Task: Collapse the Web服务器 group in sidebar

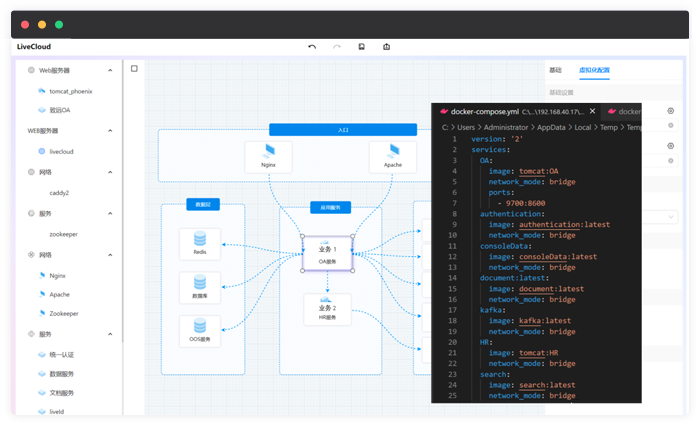Action: coord(110,71)
